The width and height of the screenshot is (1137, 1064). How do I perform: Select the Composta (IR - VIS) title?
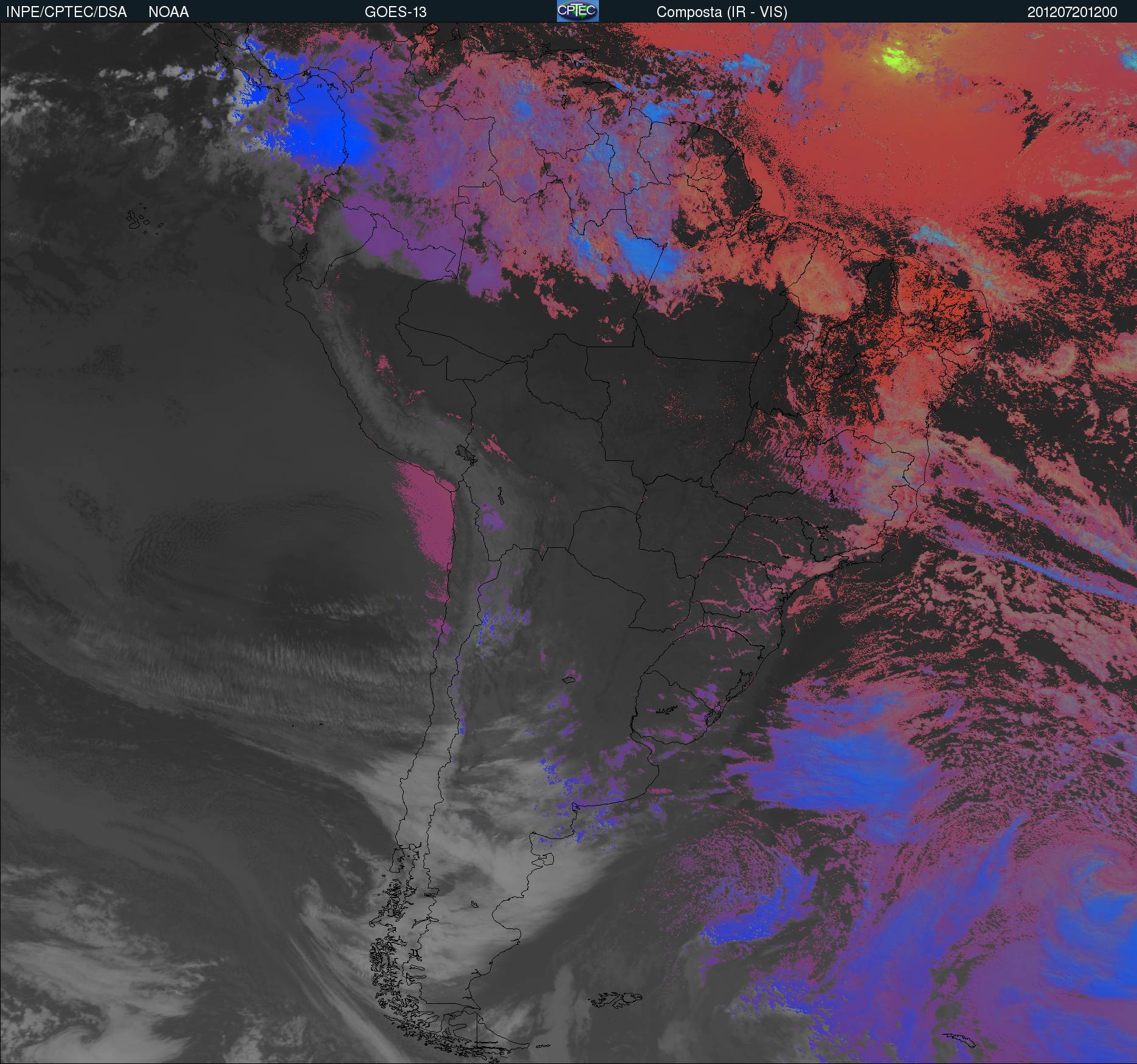(722, 12)
